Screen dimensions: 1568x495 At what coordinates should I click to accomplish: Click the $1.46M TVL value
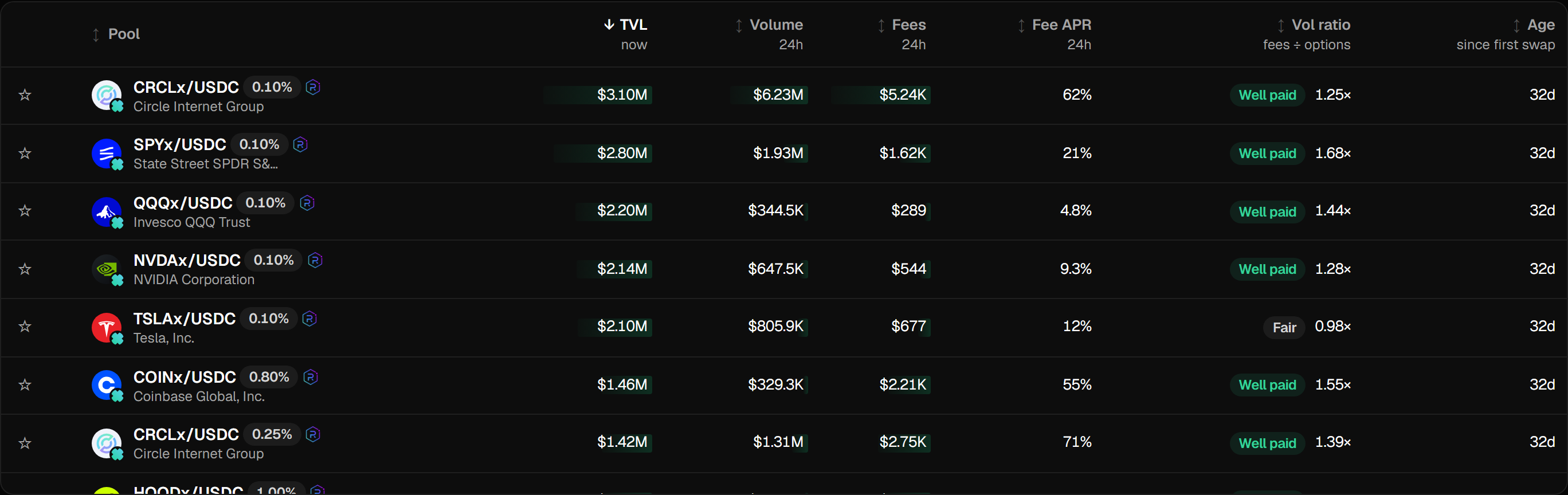pos(622,385)
